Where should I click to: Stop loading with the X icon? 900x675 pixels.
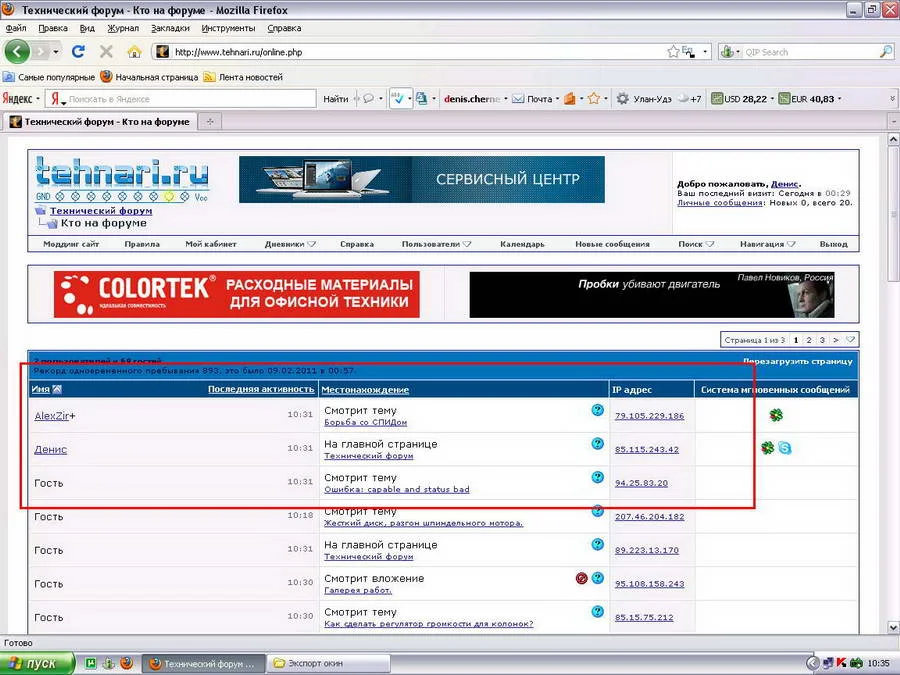[x=106, y=52]
